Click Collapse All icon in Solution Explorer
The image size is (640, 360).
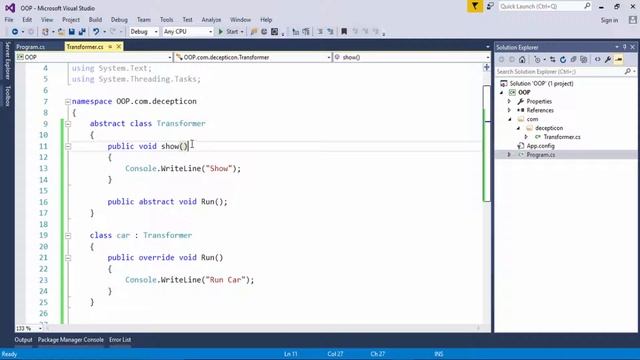coord(573,60)
